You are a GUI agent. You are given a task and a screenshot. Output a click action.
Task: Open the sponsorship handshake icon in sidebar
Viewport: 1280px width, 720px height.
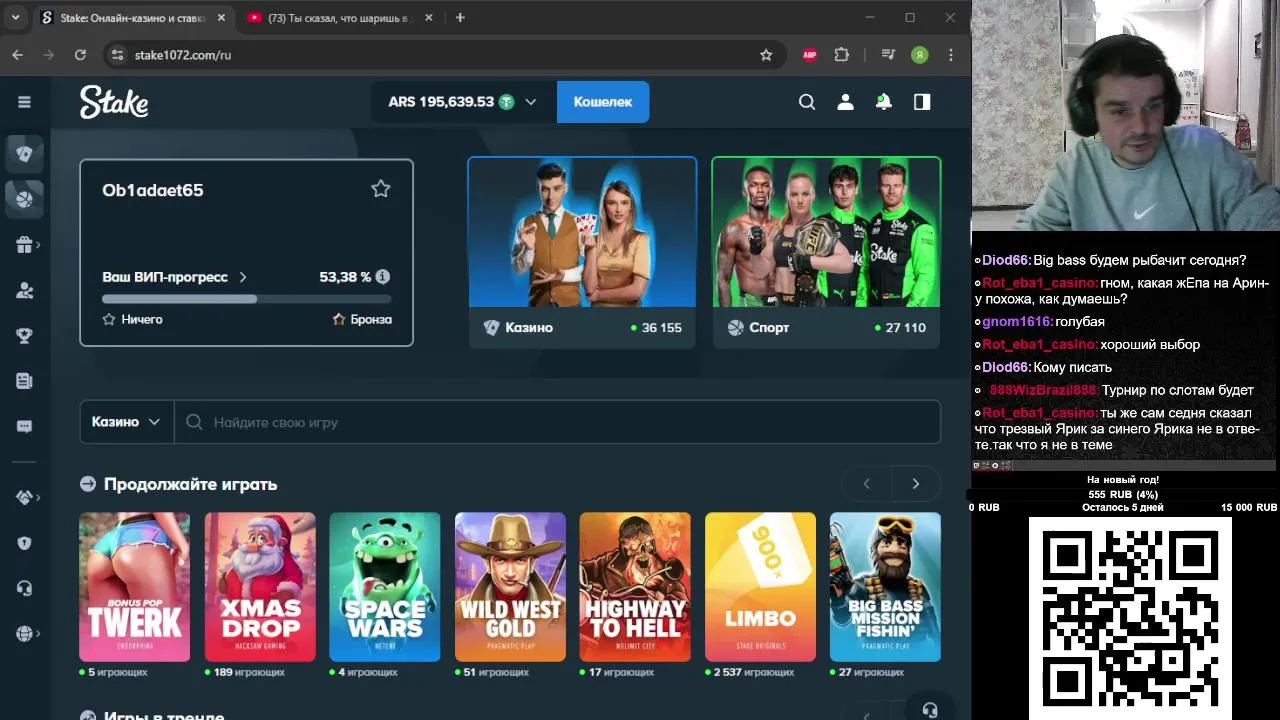[x=24, y=497]
